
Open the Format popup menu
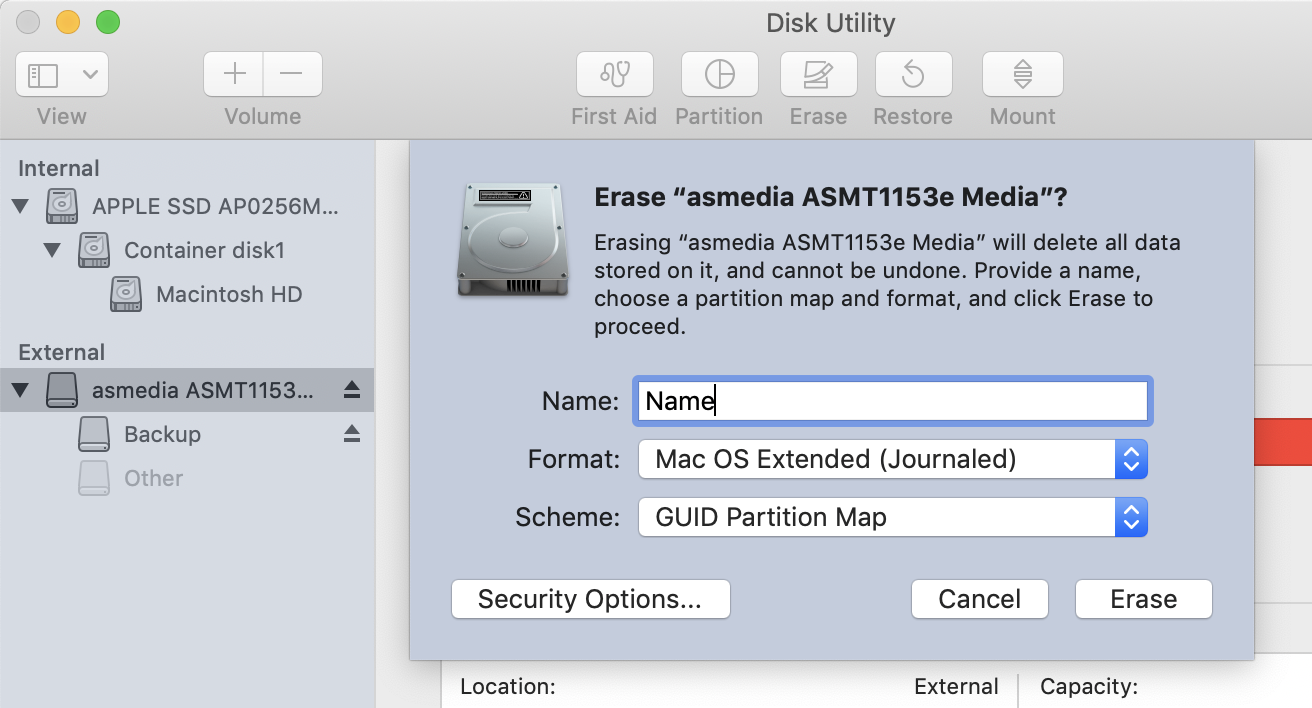pos(892,460)
